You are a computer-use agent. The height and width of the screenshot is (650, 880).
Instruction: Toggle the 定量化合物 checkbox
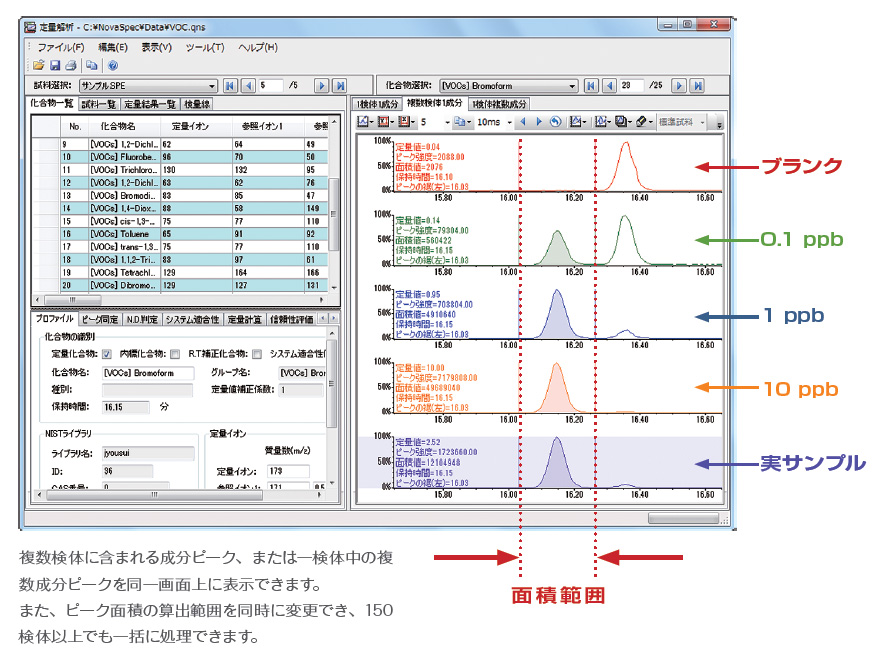pos(107,354)
